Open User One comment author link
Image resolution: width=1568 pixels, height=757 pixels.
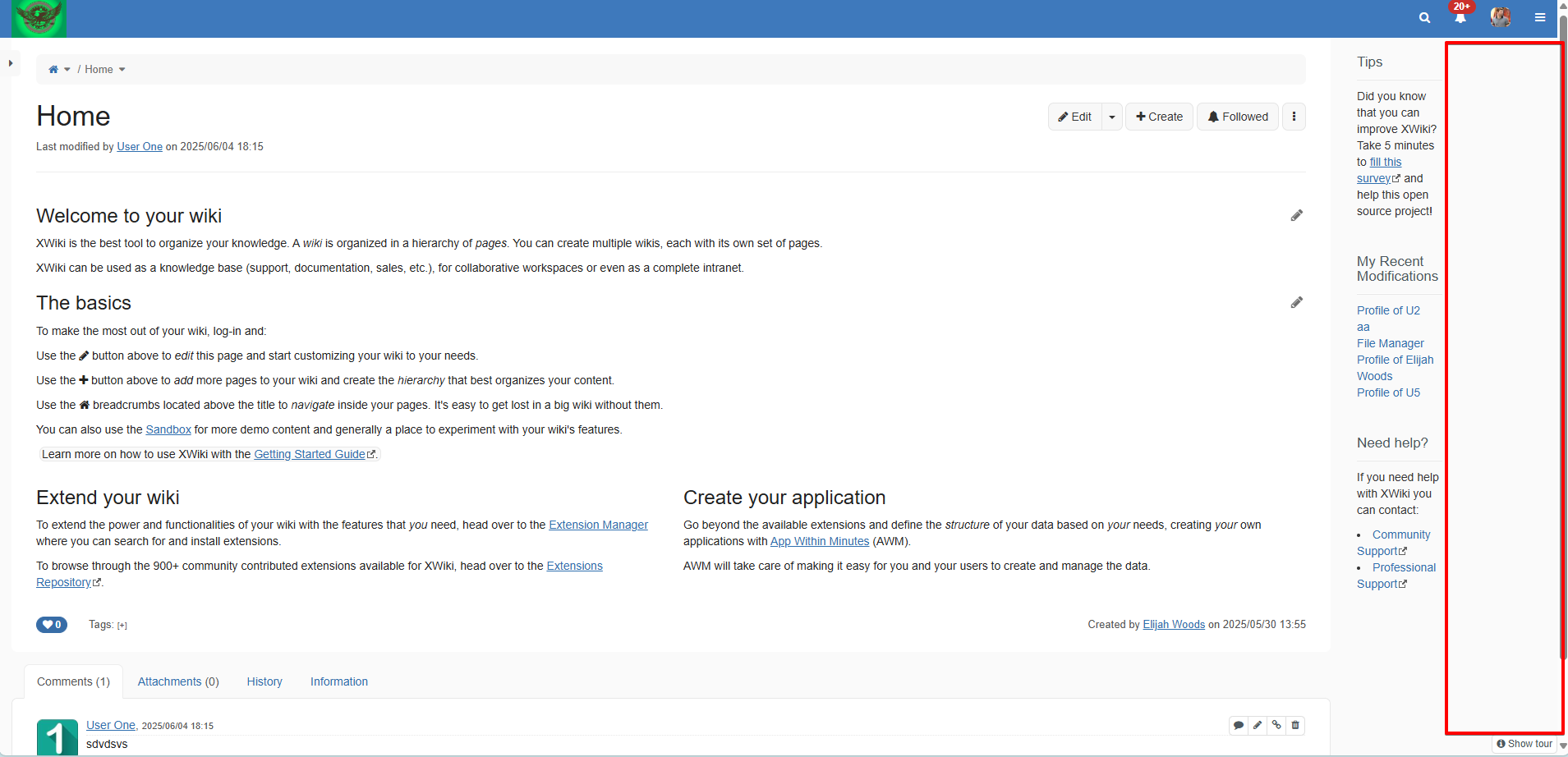pos(111,725)
